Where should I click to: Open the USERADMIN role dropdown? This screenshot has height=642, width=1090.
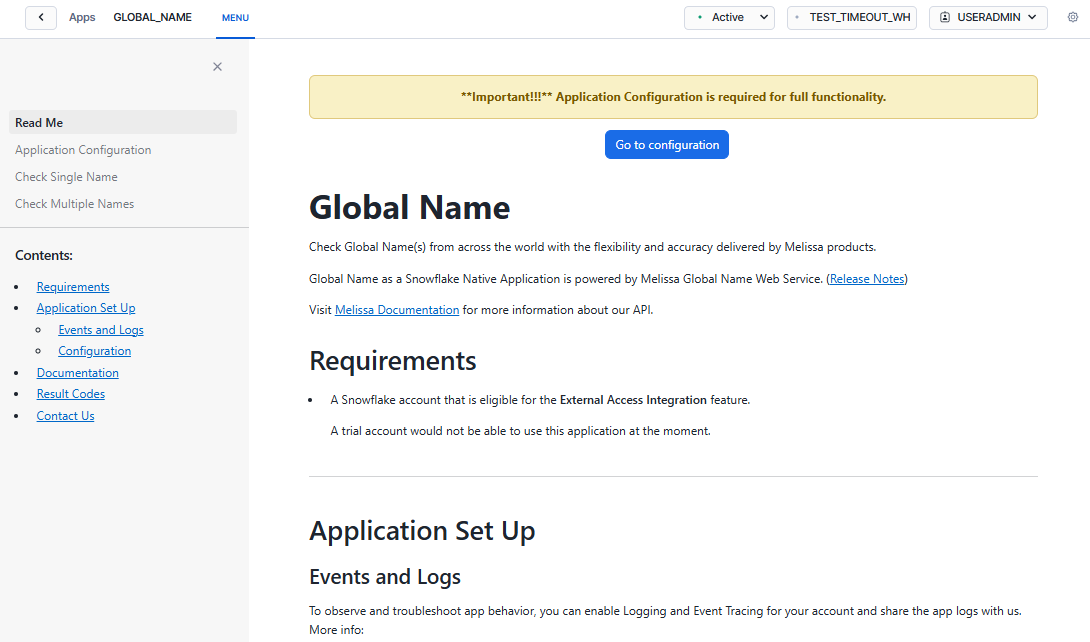pyautogui.click(x=988, y=17)
